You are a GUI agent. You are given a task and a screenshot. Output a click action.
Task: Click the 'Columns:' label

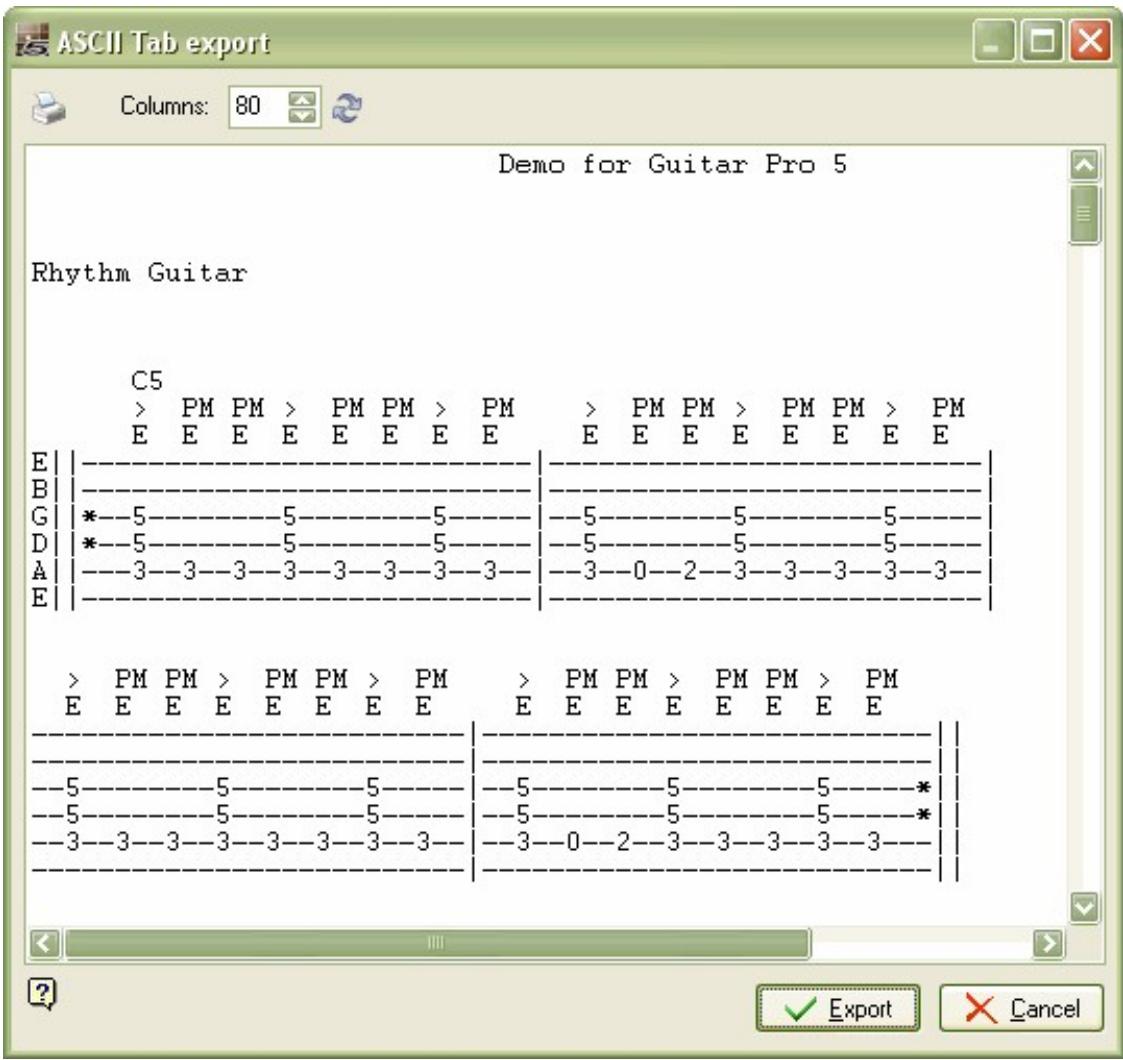[x=164, y=106]
